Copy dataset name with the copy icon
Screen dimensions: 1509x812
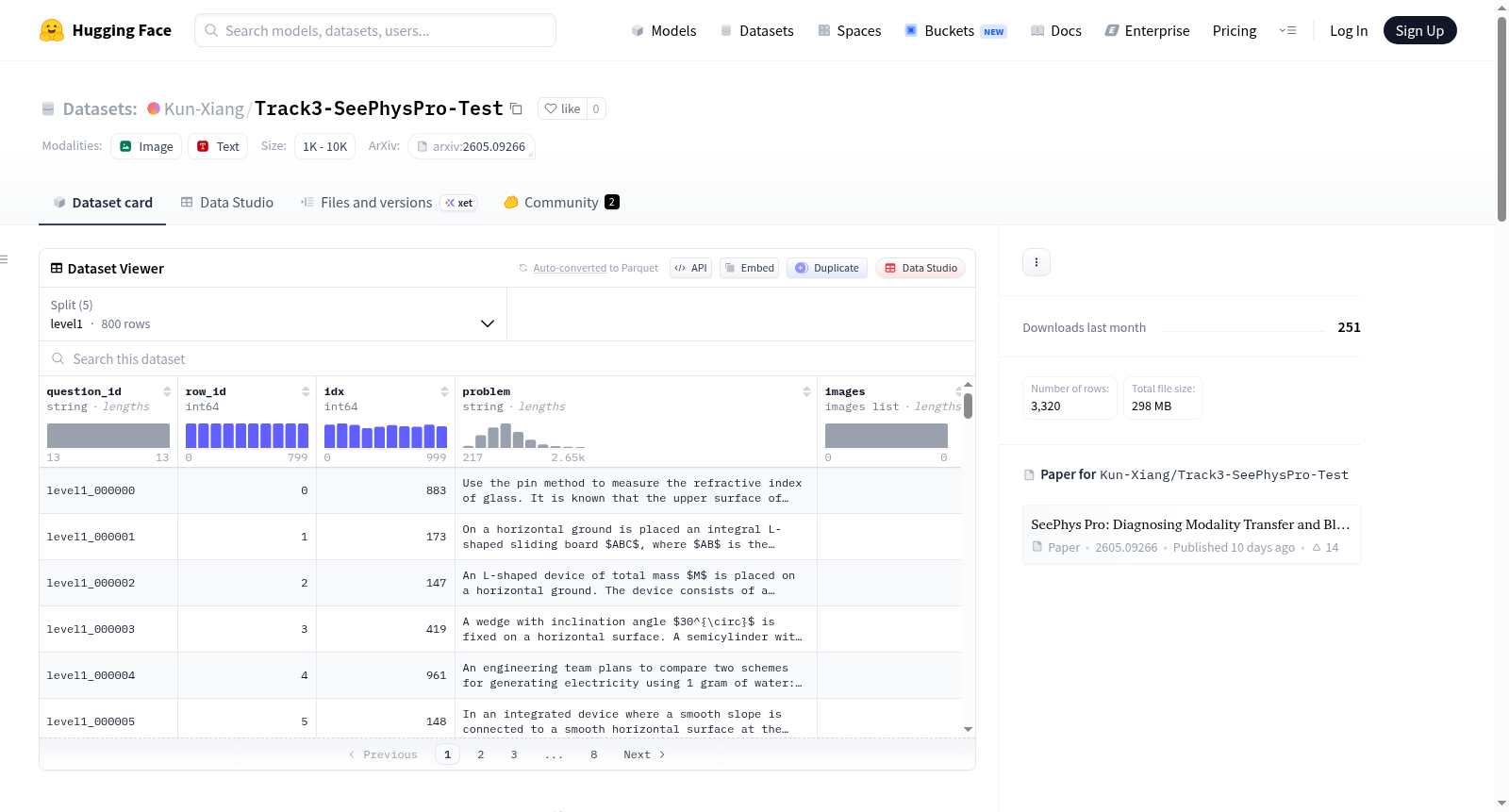pyautogui.click(x=516, y=108)
